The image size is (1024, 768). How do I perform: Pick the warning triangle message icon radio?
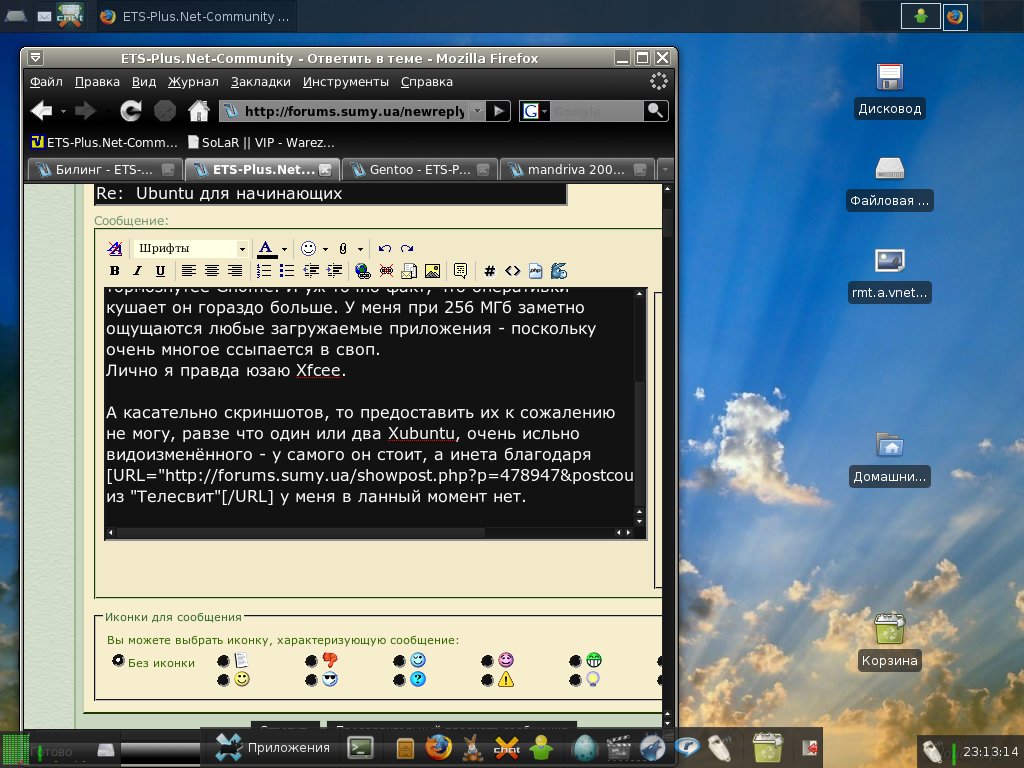pyautogui.click(x=488, y=680)
